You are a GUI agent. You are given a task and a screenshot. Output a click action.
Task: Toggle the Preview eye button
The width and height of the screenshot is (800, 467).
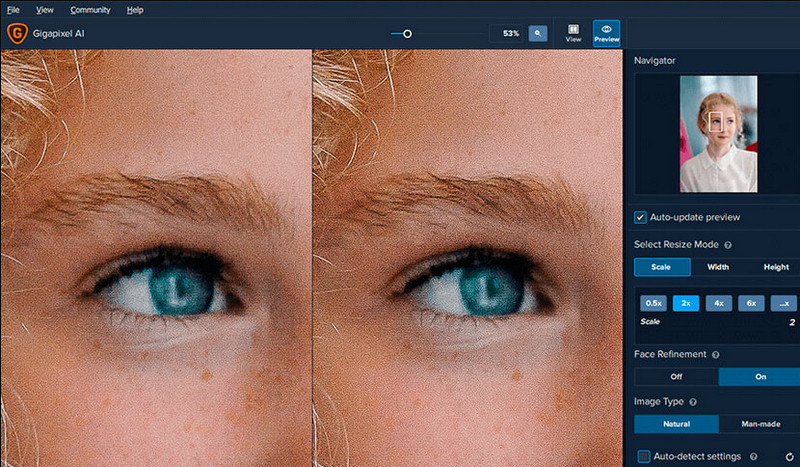click(x=606, y=33)
